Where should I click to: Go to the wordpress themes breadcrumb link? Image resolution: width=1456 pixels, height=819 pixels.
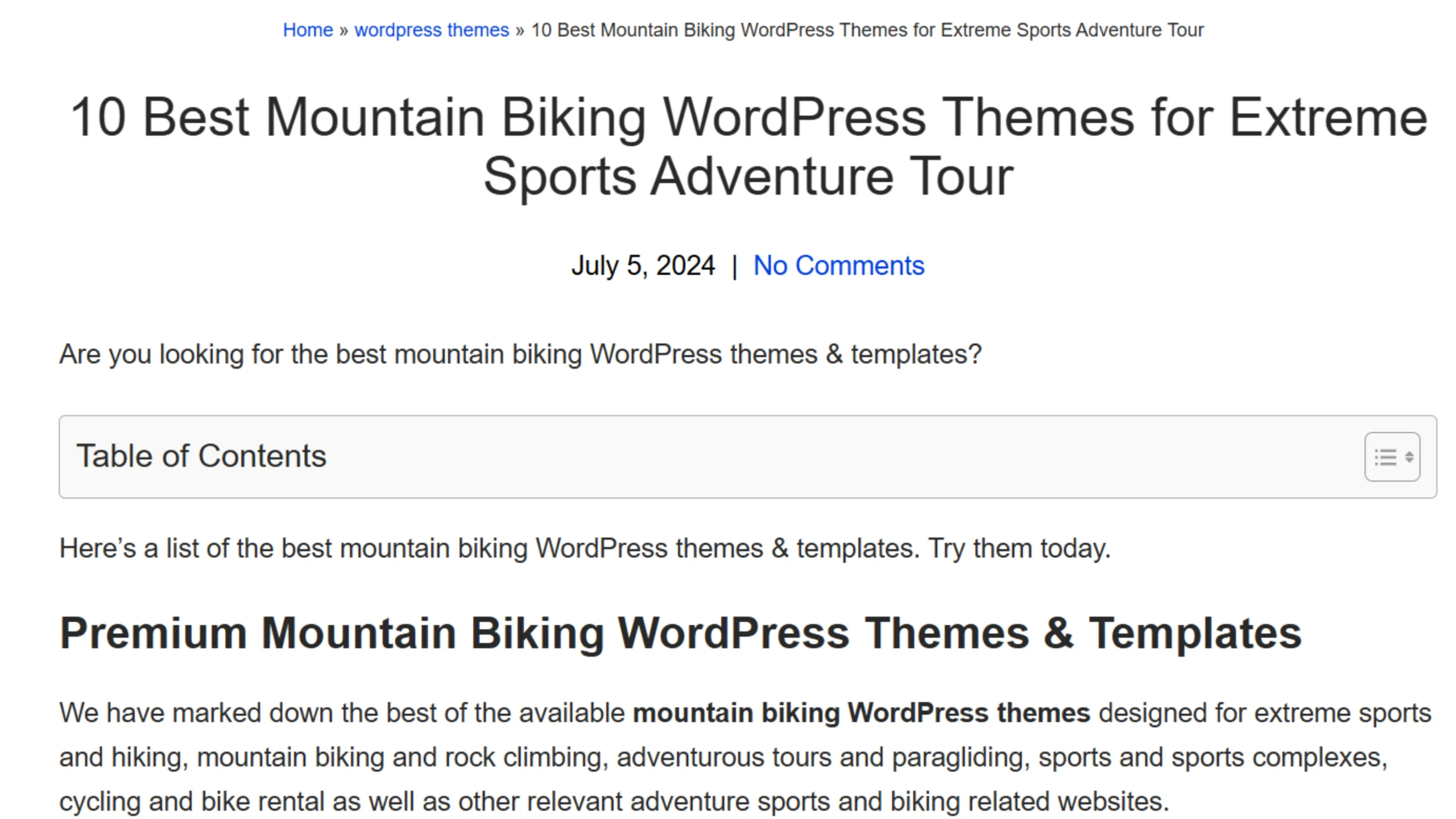(432, 30)
